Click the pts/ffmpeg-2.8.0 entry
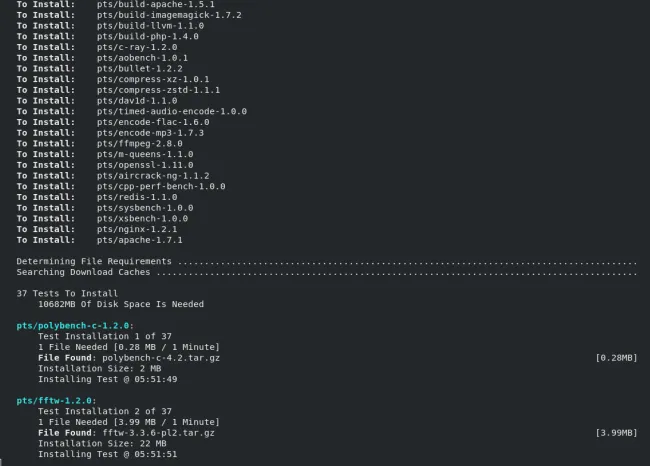Screen dimensions: 650x466 pos(140,144)
